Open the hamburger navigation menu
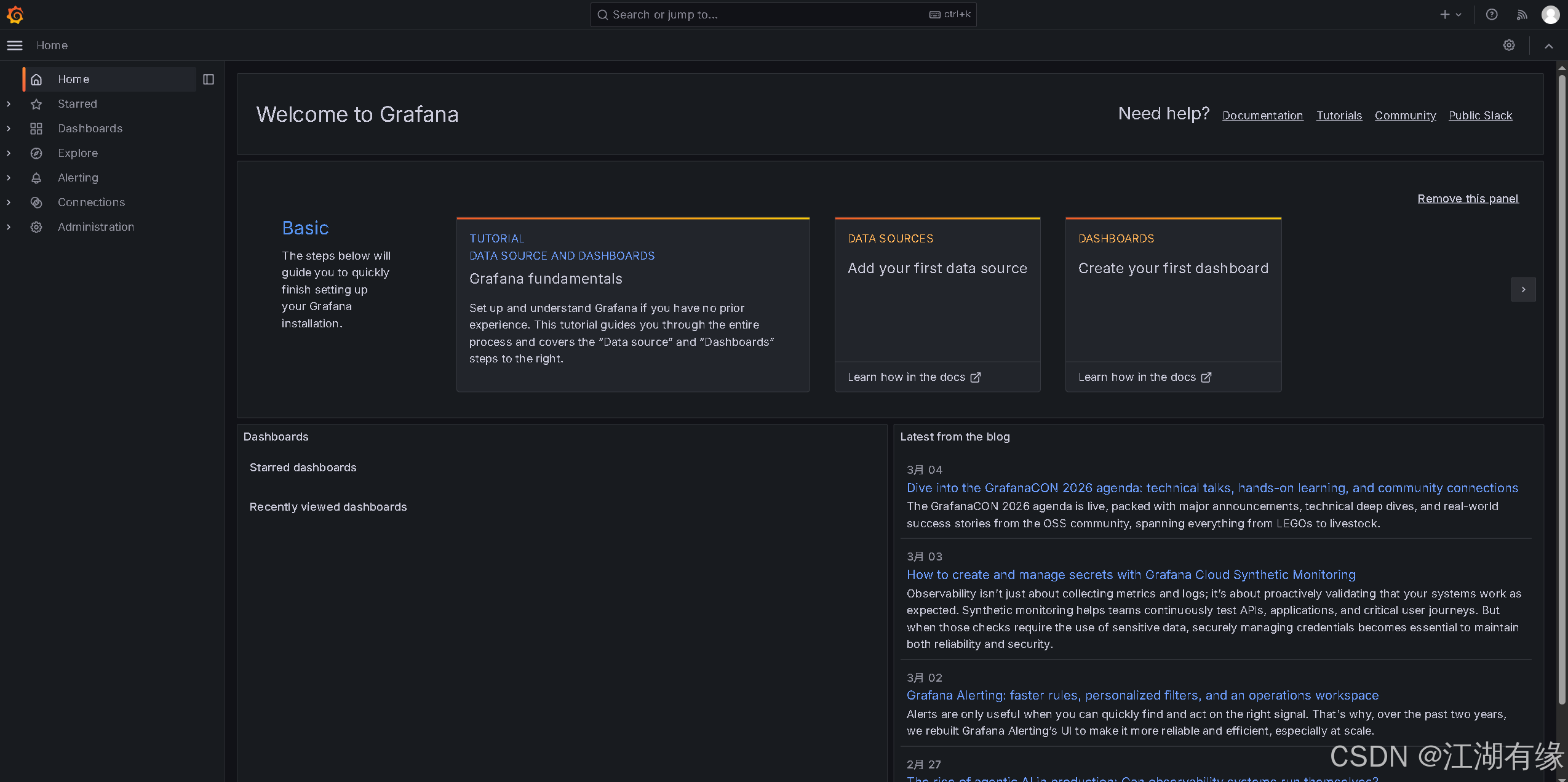The width and height of the screenshot is (1568, 782). click(15, 46)
